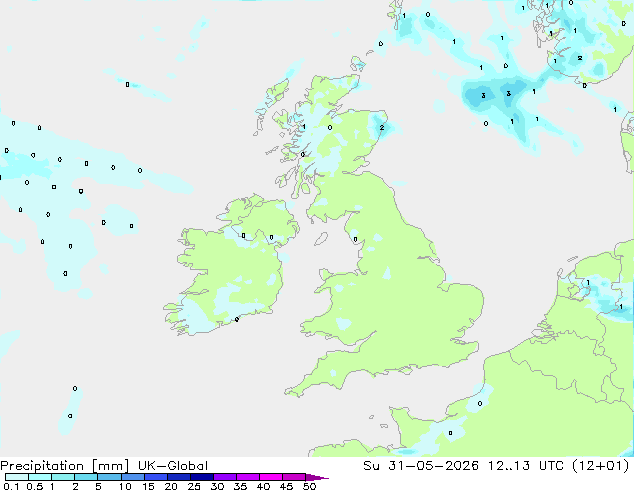Viewport: 634px width, 490px height.
Task: Click the 'Precipitation [mm]' title text
Action: point(64,466)
